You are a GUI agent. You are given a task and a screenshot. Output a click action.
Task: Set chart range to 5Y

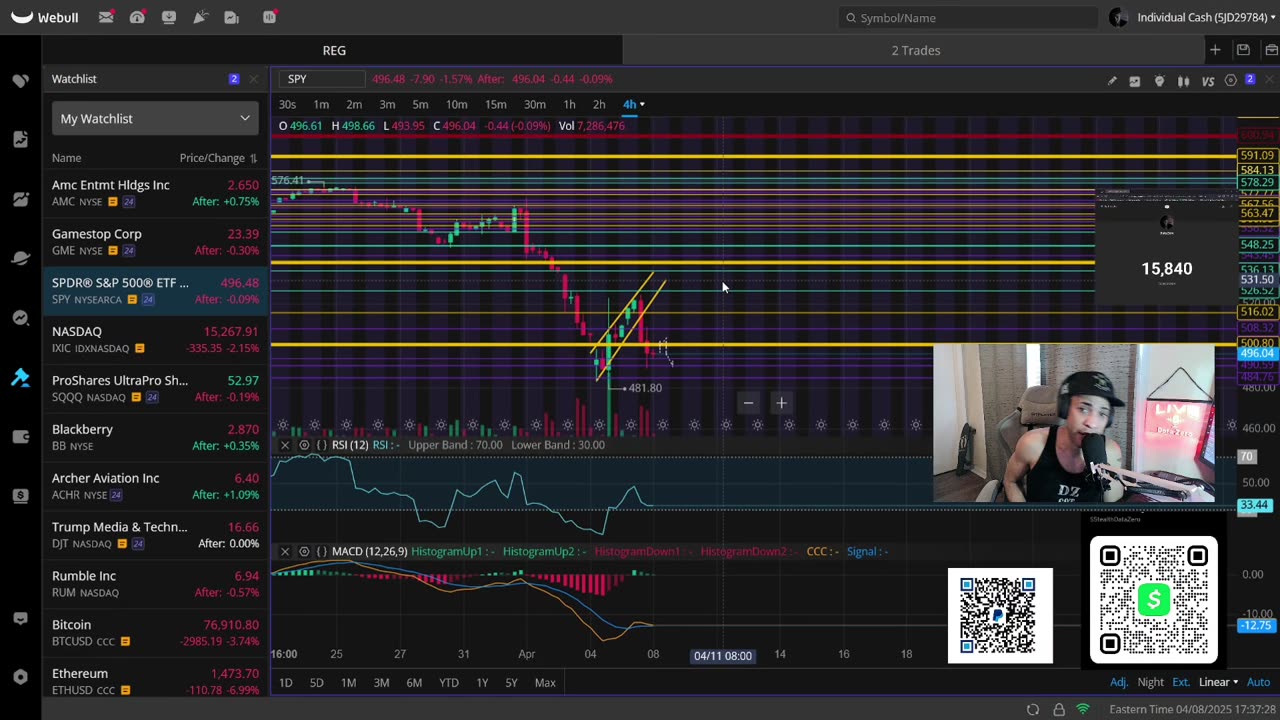click(511, 682)
